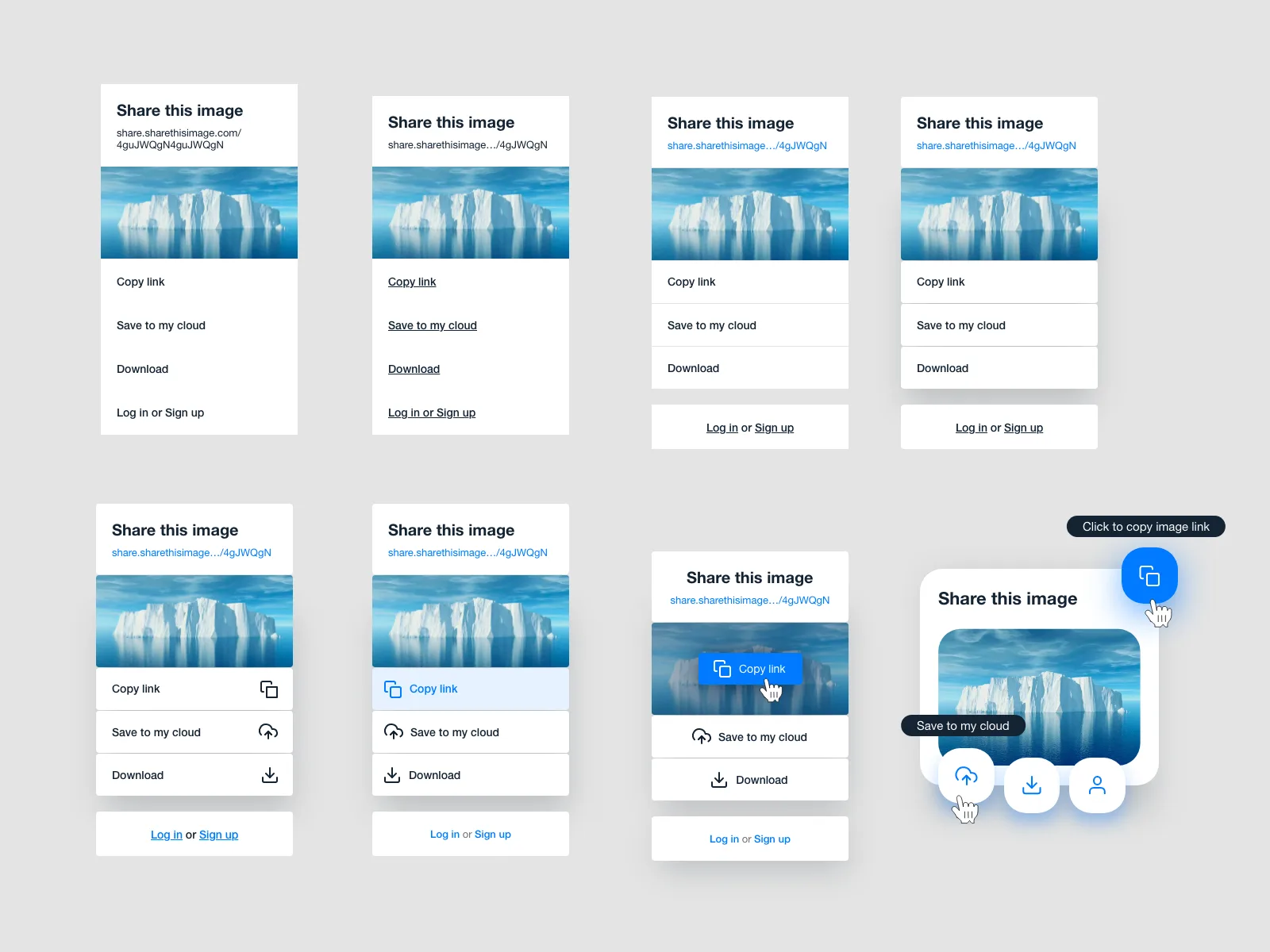1270x952 pixels.
Task: Click the copy icon beside Copy link
Action: pos(270,689)
